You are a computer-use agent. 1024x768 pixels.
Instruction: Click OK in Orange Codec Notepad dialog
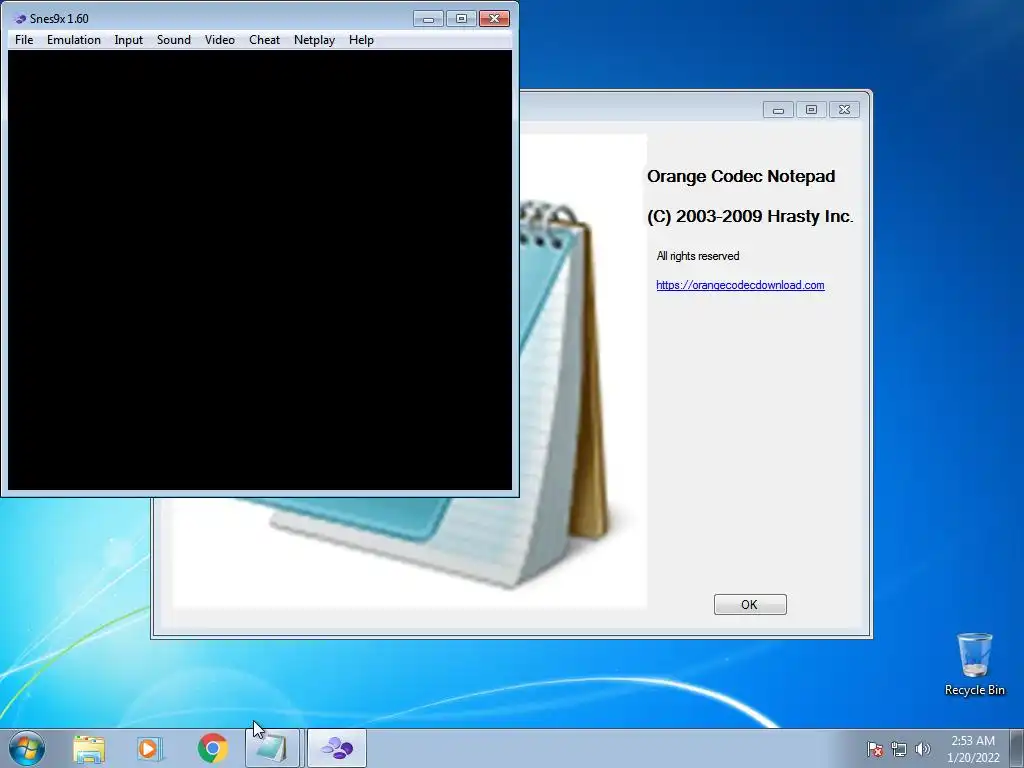(750, 605)
